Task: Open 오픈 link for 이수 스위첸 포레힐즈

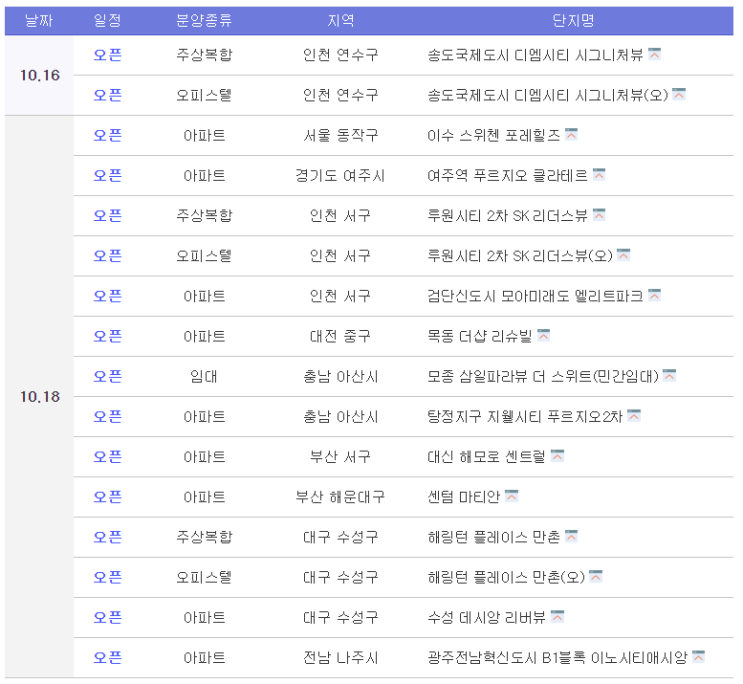Action: click(108, 135)
